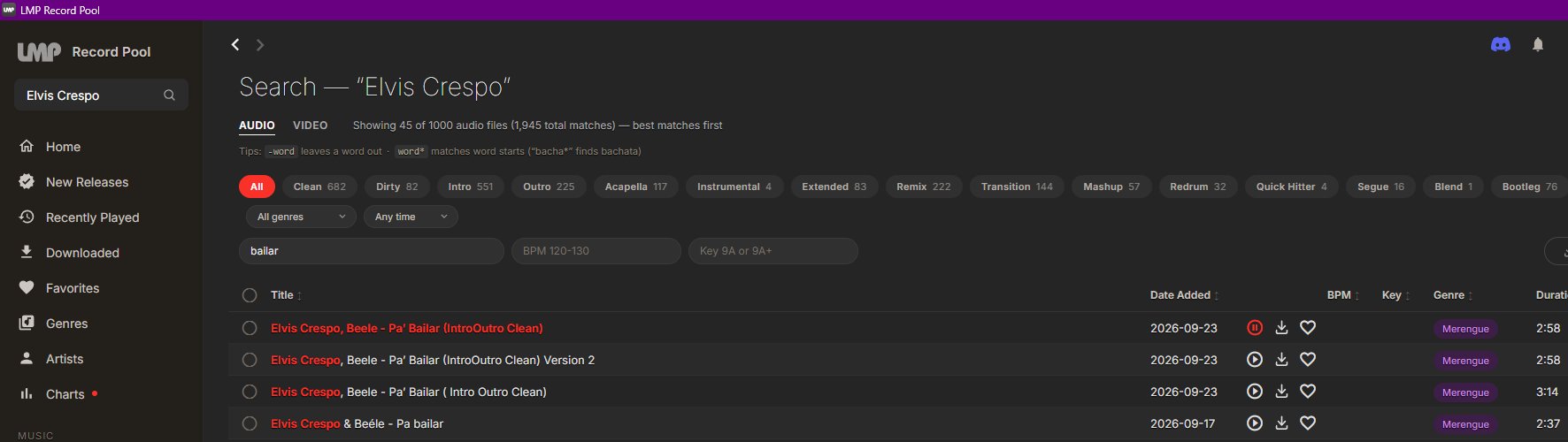The width and height of the screenshot is (1568, 442).
Task: Select the Elvis Crespo & Beéle row circle
Action: 250,423
